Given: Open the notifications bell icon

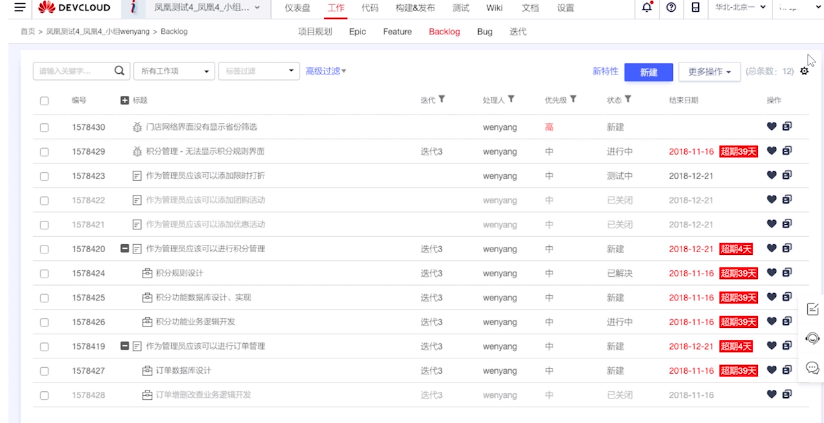Looking at the screenshot, I should point(647,7).
